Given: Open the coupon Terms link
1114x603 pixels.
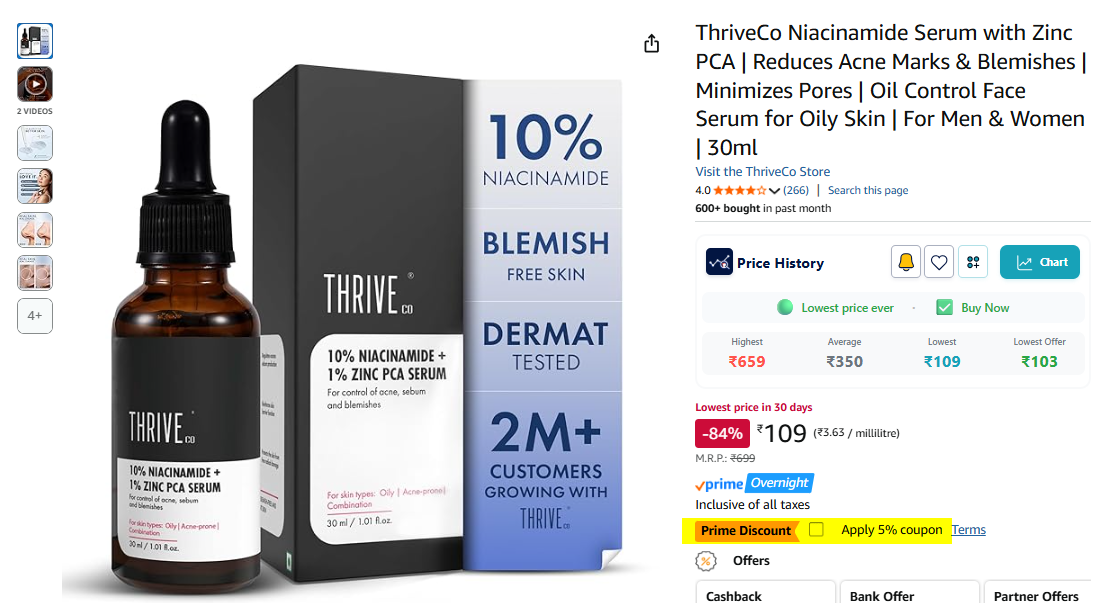Looking at the screenshot, I should pyautogui.click(x=968, y=530).
